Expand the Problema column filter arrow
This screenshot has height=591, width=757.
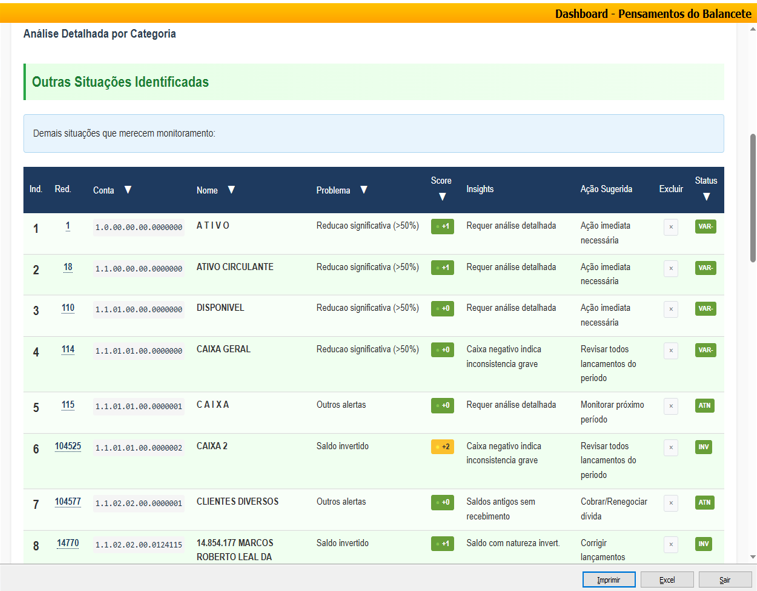(x=364, y=190)
